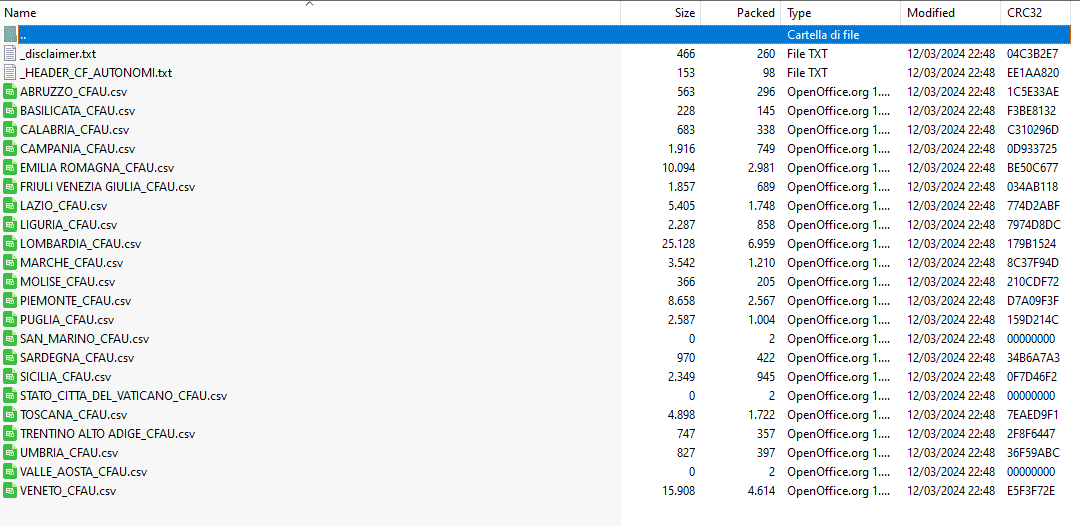The width and height of the screenshot is (1080, 526).
Task: Select the STATO_CITTA_DEL_VATICANO_CFAU.csv entry
Action: [x=123, y=396]
